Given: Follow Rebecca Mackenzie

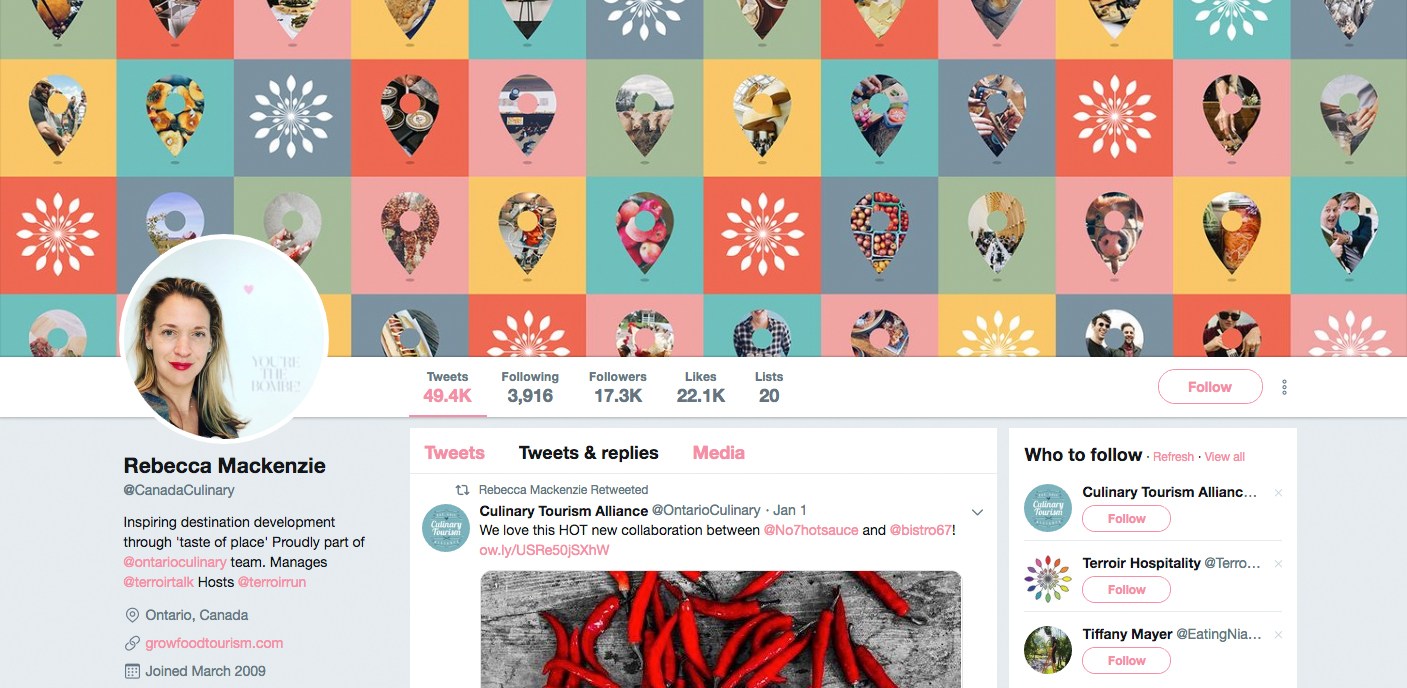Looking at the screenshot, I should (x=1210, y=387).
